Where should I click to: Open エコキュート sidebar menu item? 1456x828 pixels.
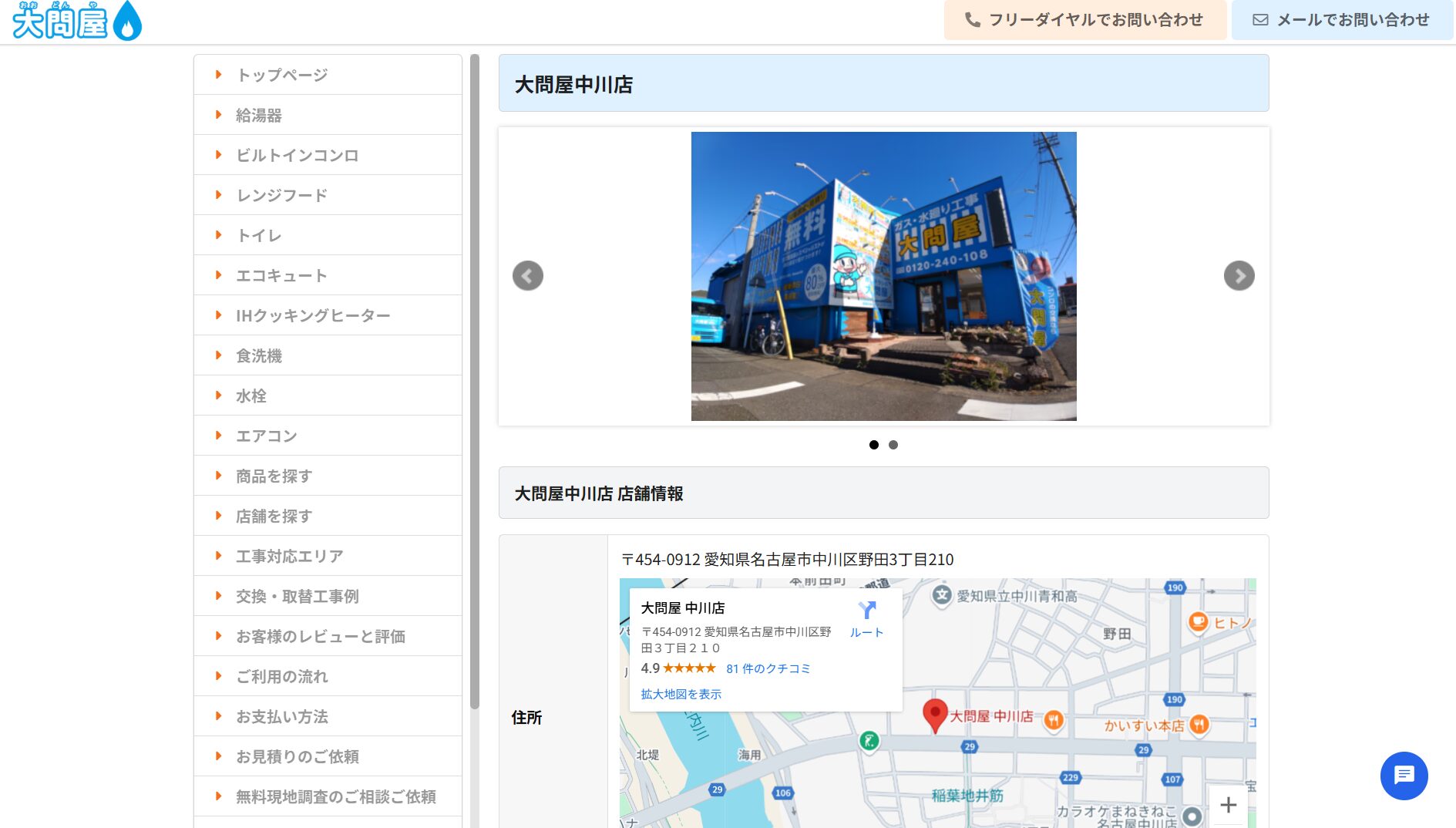(x=328, y=275)
